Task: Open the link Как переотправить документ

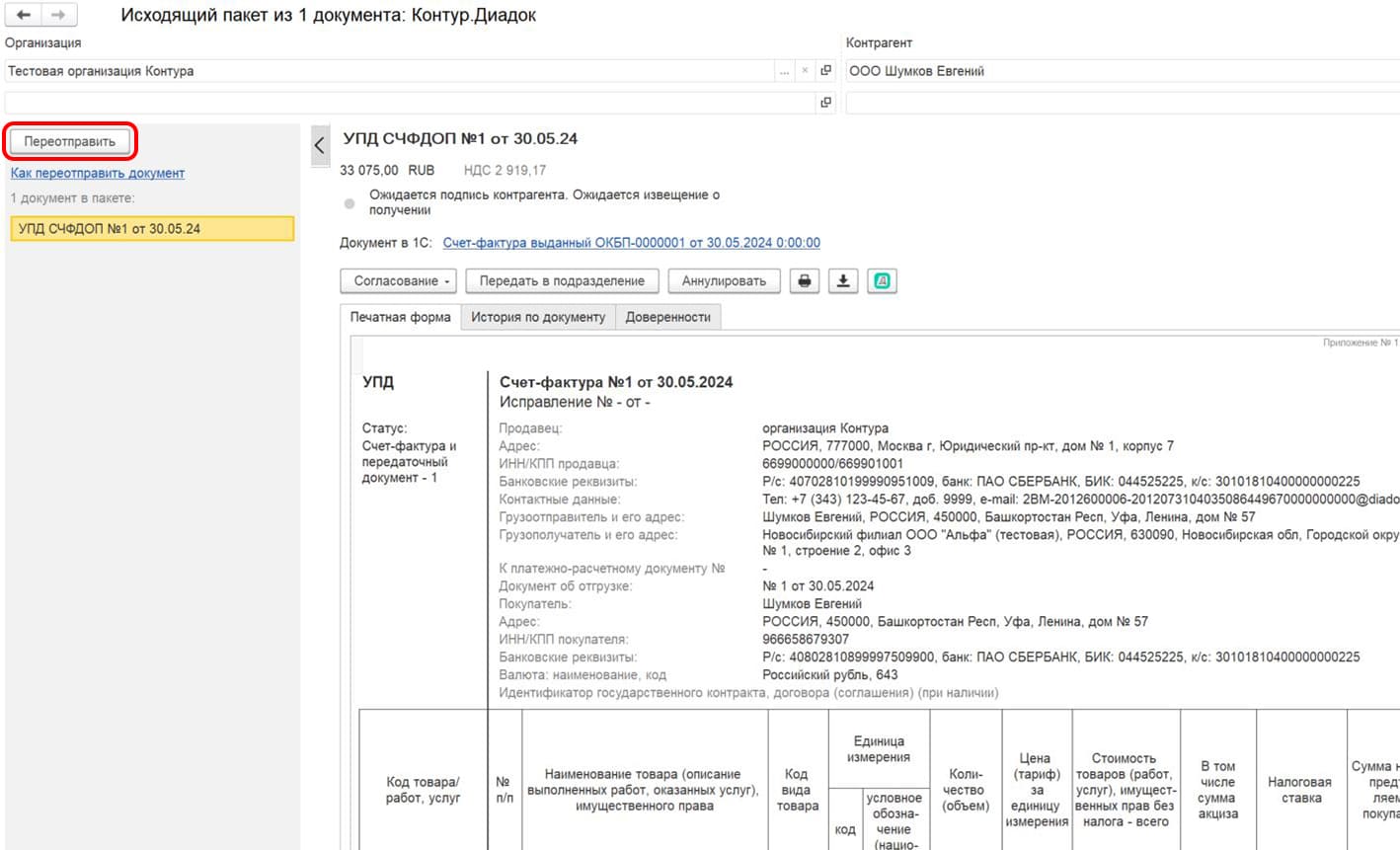Action: (98, 173)
